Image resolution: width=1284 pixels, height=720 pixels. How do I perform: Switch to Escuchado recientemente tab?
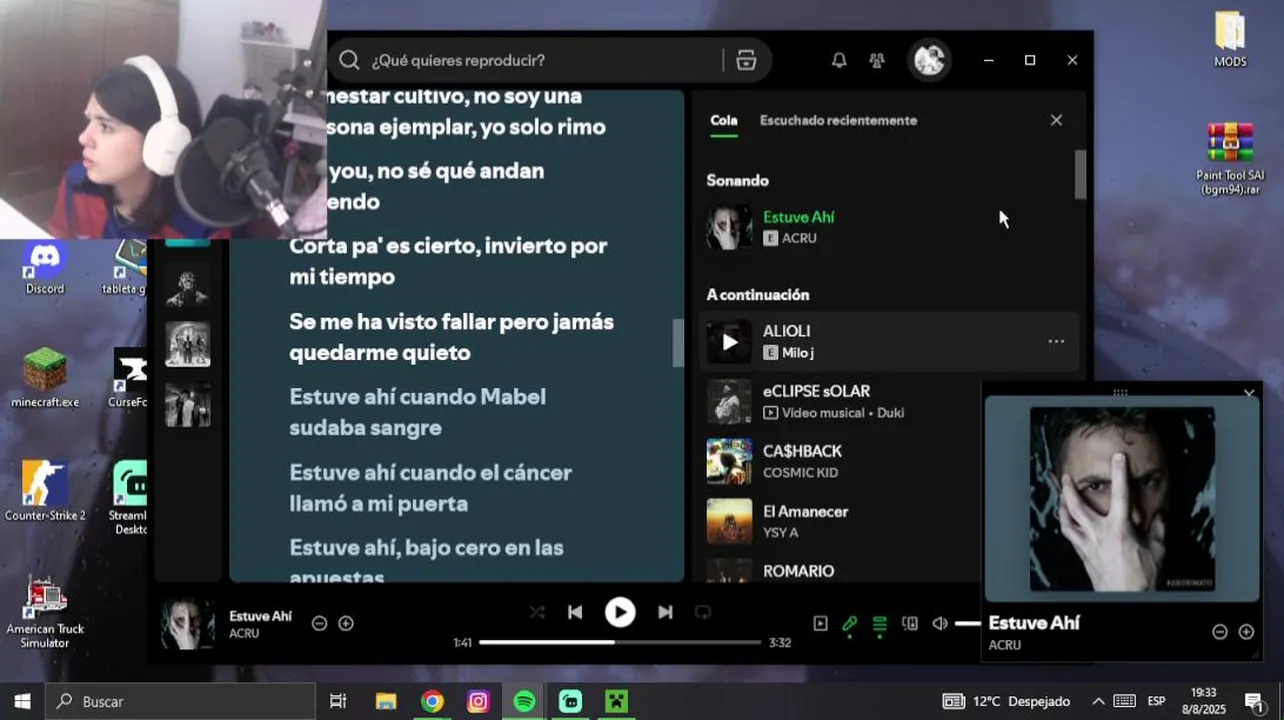click(x=838, y=120)
